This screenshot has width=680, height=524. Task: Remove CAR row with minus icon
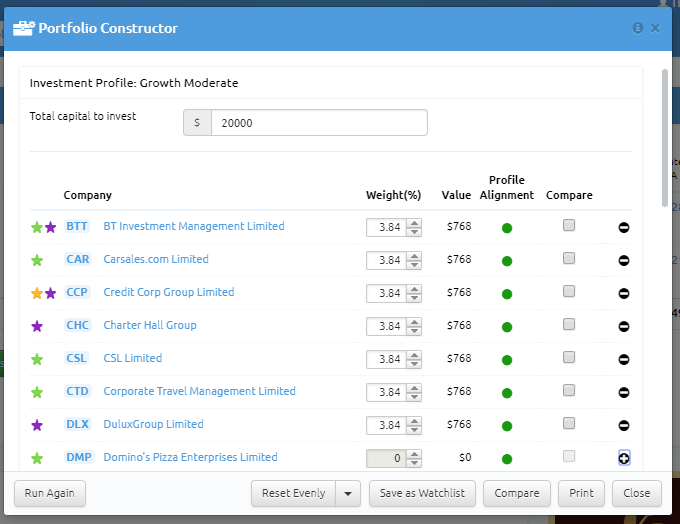tap(624, 260)
